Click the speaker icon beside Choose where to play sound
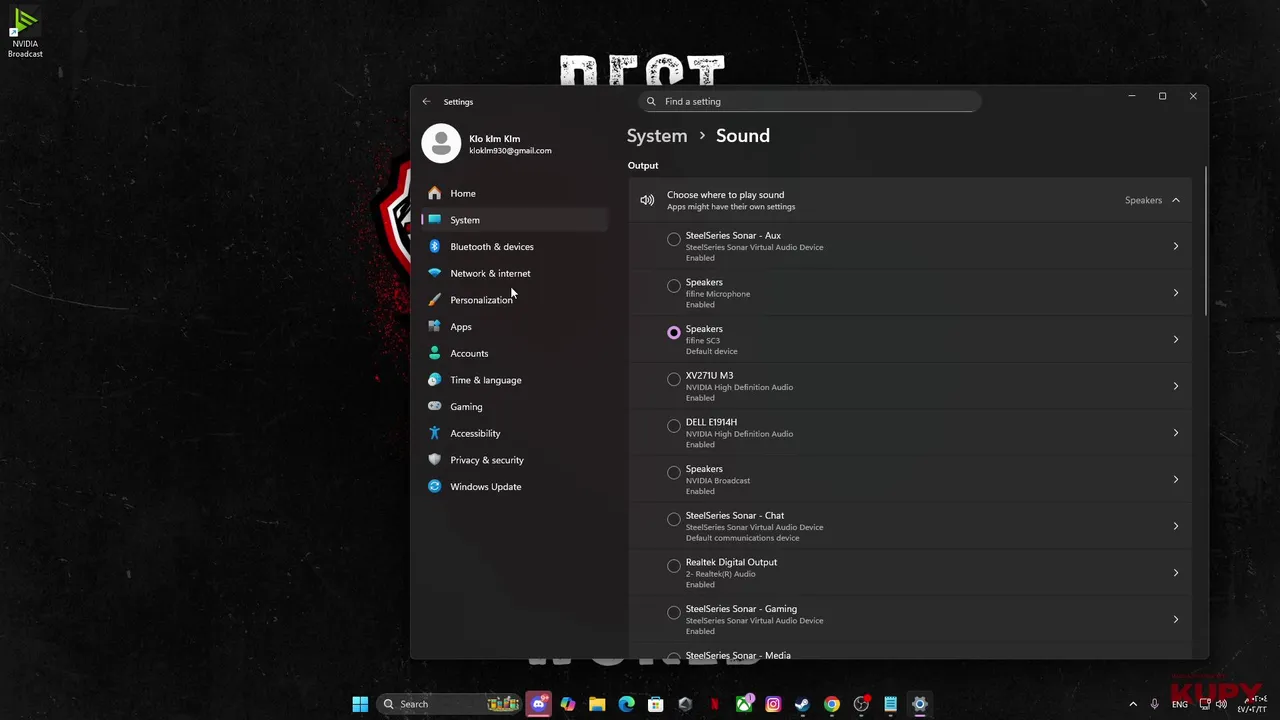The width and height of the screenshot is (1280, 720). pos(647,200)
